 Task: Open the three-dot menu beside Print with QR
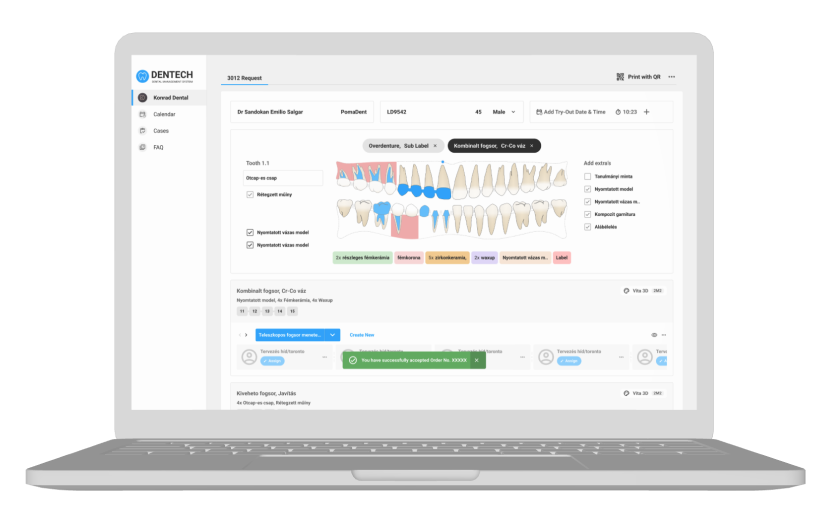click(x=672, y=77)
